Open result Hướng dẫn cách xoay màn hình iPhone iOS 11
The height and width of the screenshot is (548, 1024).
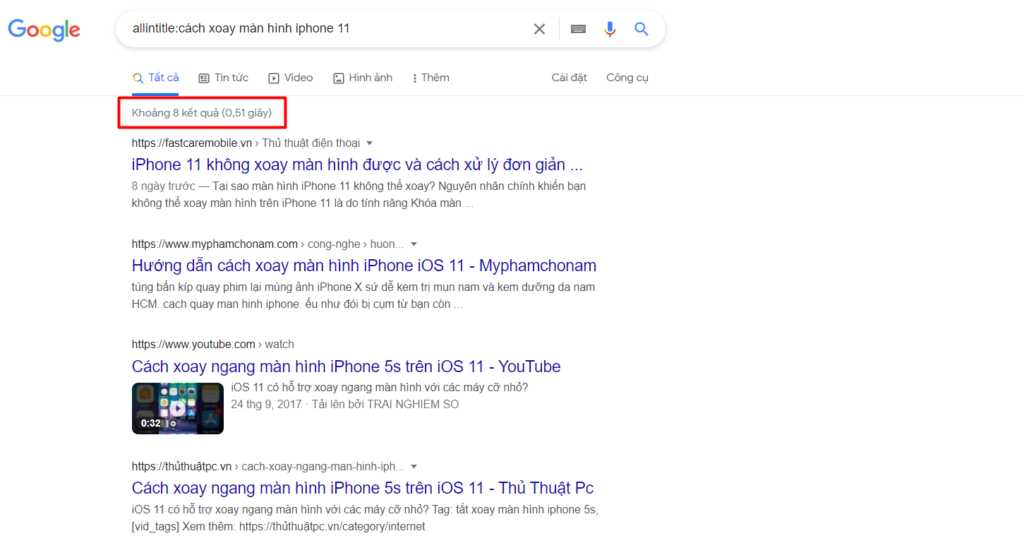[x=364, y=266]
